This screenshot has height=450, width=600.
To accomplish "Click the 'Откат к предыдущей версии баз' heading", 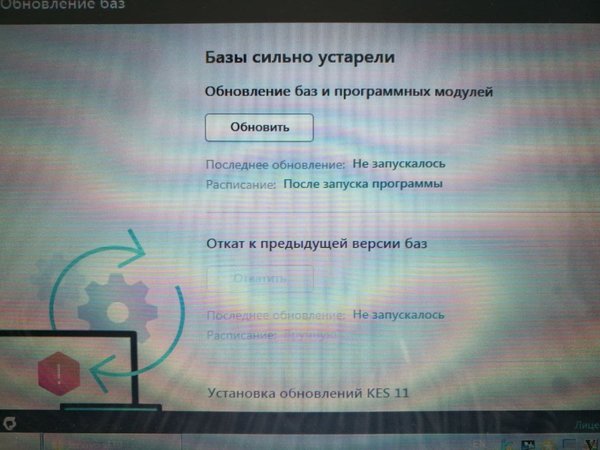I will click(x=316, y=244).
